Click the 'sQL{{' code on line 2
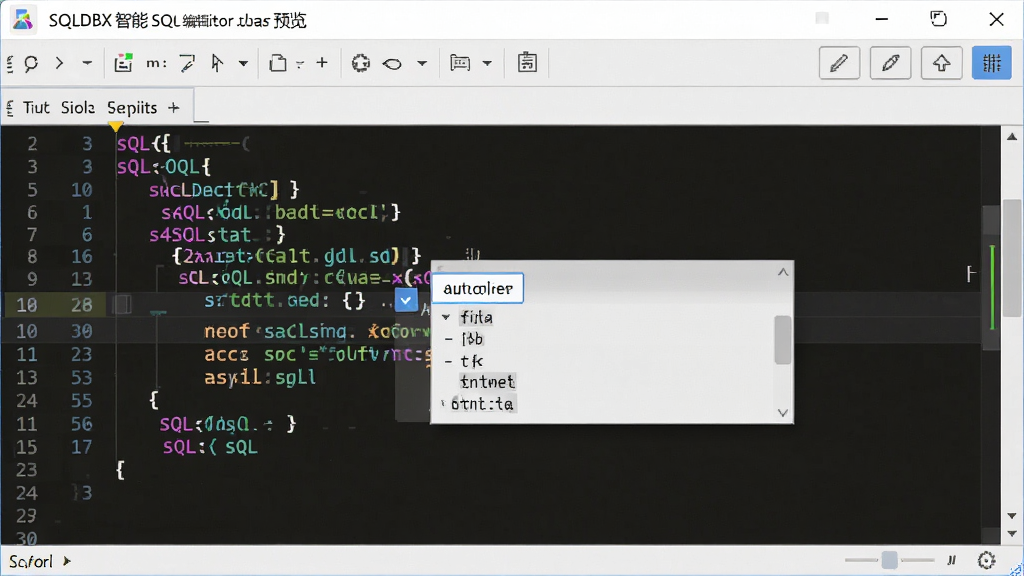 pos(144,144)
